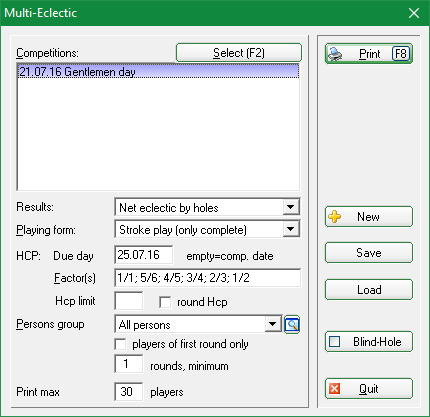Image resolution: width=430 pixels, height=417 pixels.
Task: Click the Select (F2) button
Action: 239,53
